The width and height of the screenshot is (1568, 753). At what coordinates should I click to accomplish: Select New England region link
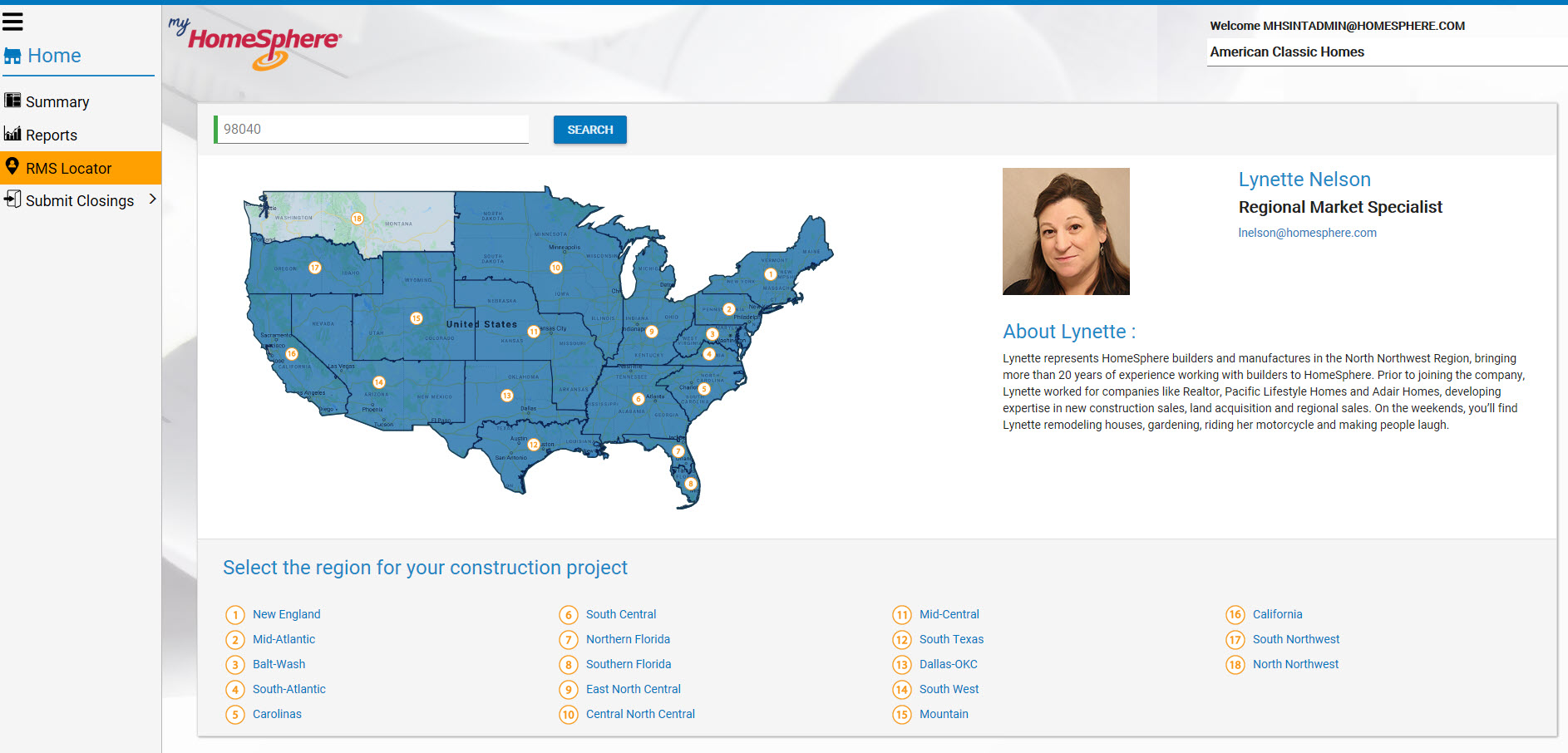pos(286,614)
